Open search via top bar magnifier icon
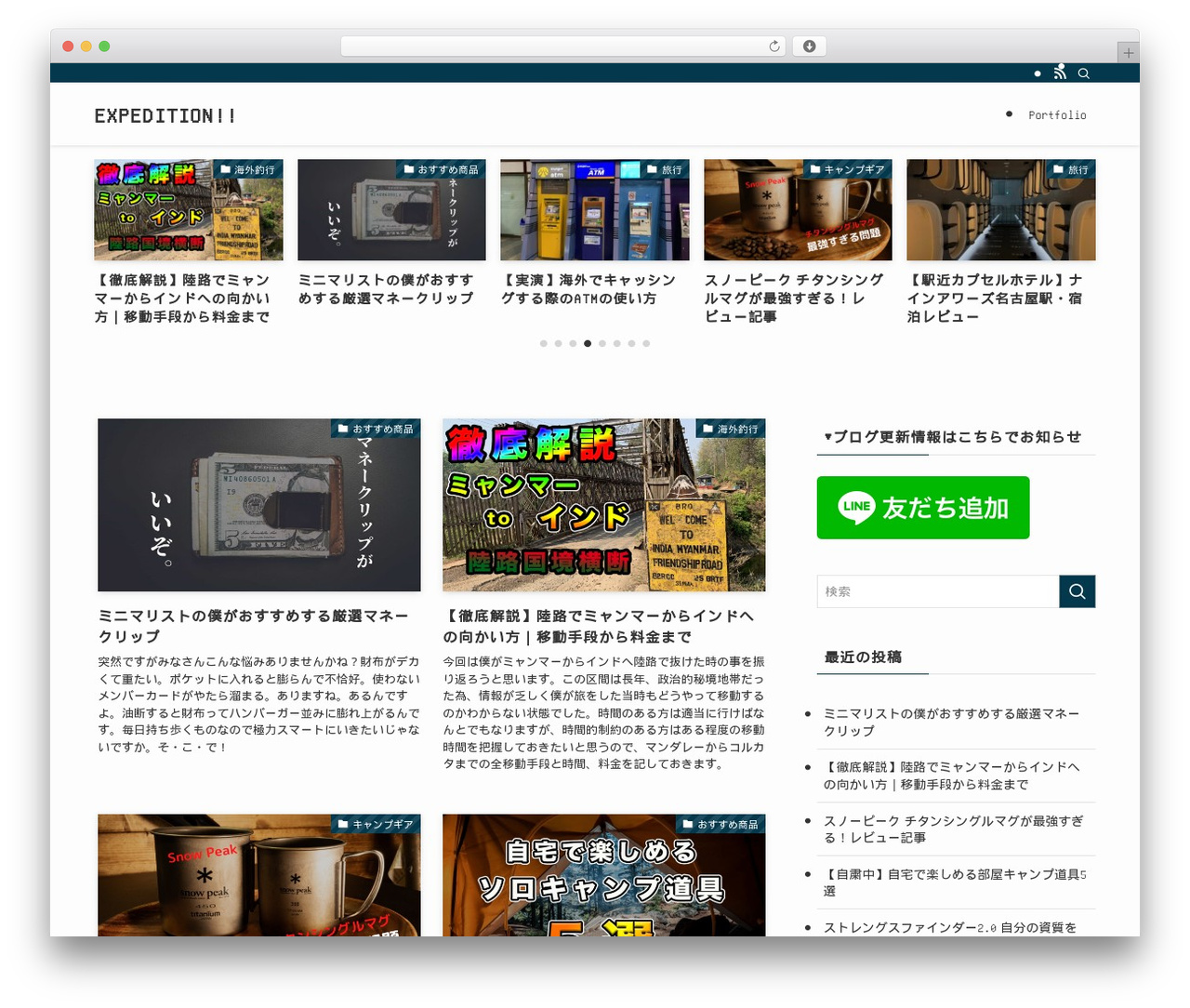Image resolution: width=1190 pixels, height=1008 pixels. 1083,73
